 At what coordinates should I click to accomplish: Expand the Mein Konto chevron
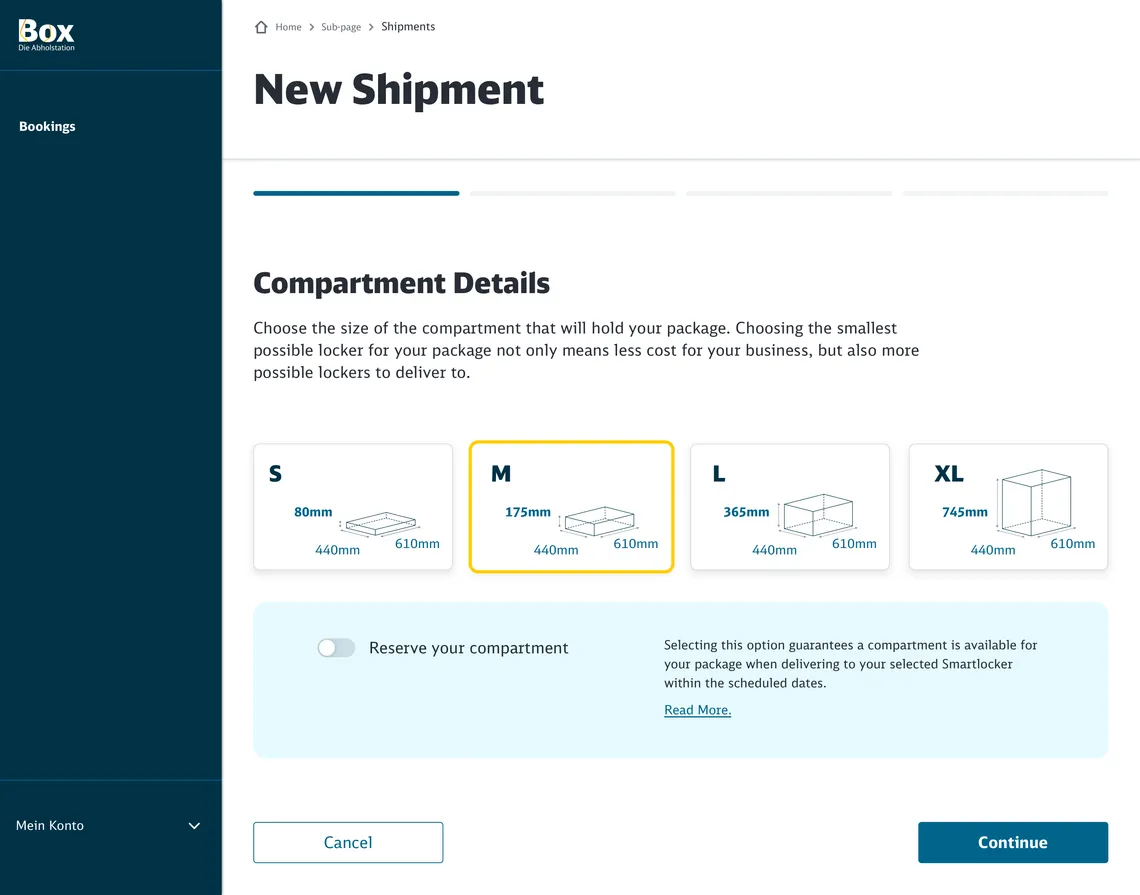click(194, 826)
